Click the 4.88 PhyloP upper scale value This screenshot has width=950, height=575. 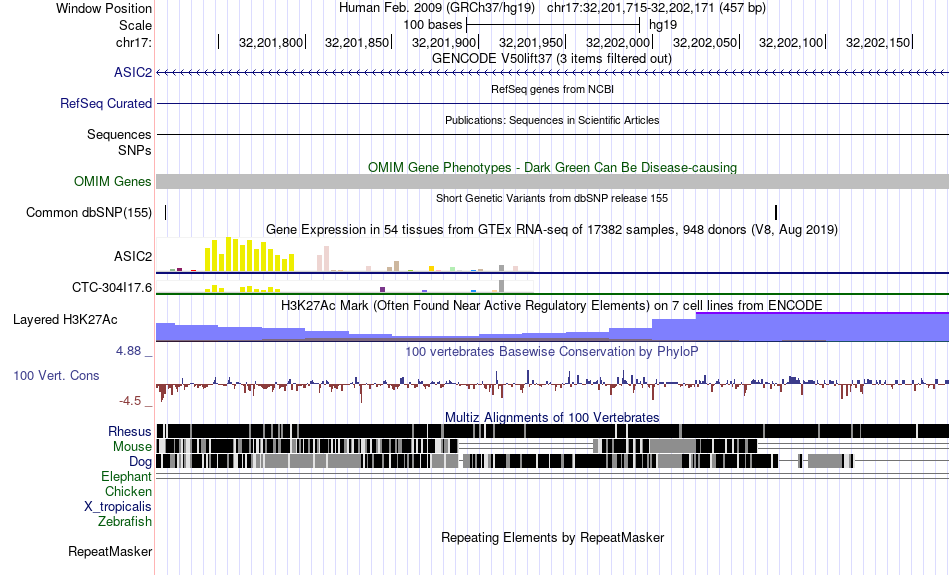point(128,351)
